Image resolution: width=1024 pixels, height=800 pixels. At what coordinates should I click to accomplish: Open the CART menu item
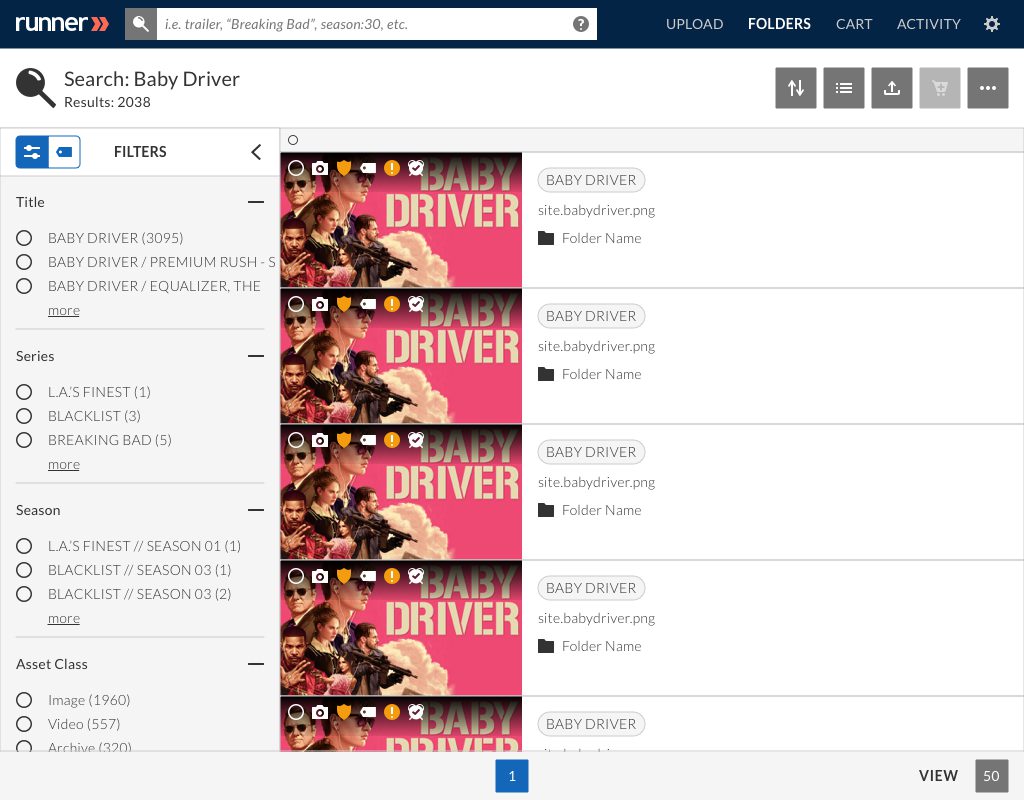click(x=854, y=24)
